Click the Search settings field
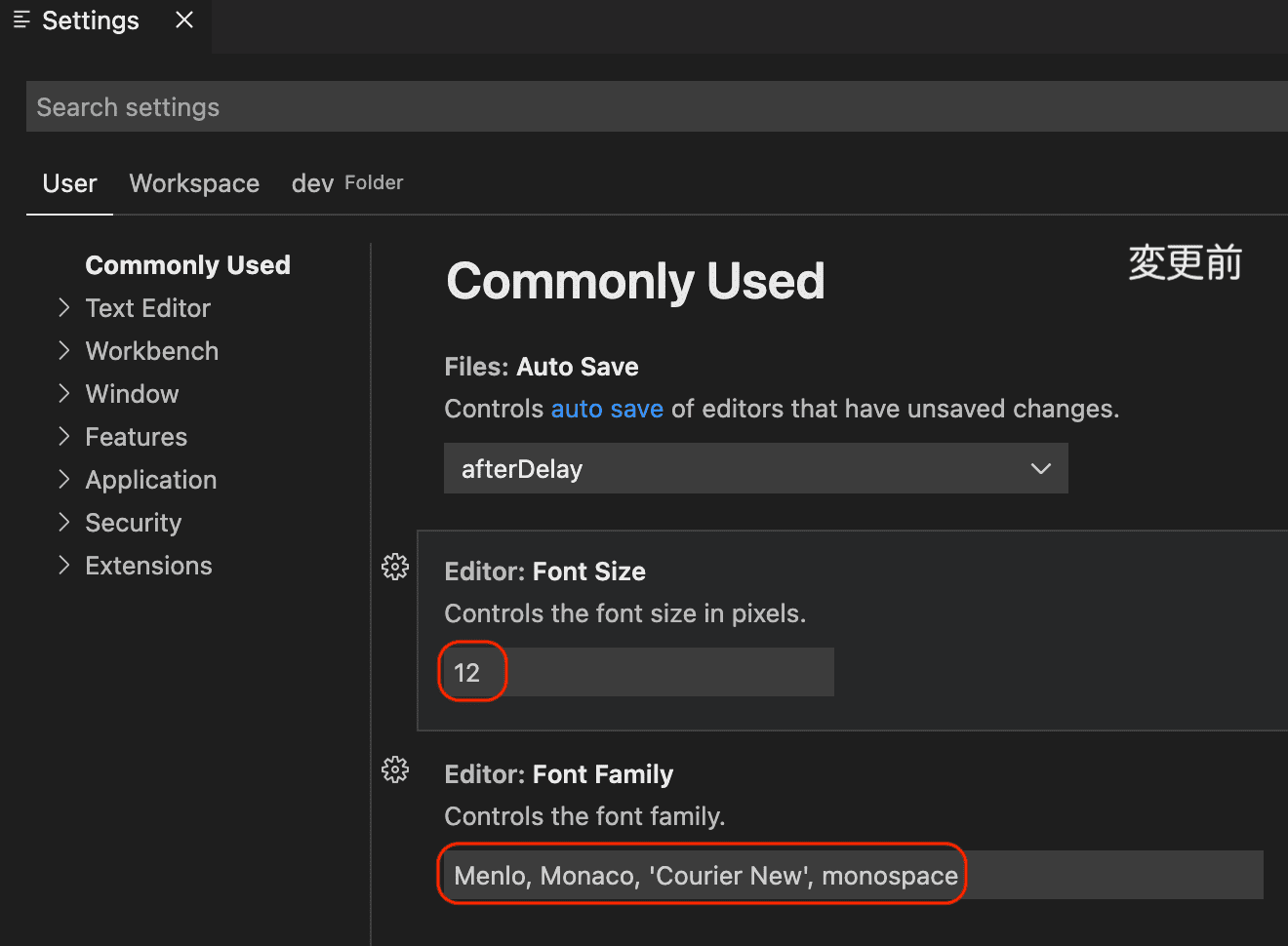The width and height of the screenshot is (1288, 946). [x=654, y=107]
